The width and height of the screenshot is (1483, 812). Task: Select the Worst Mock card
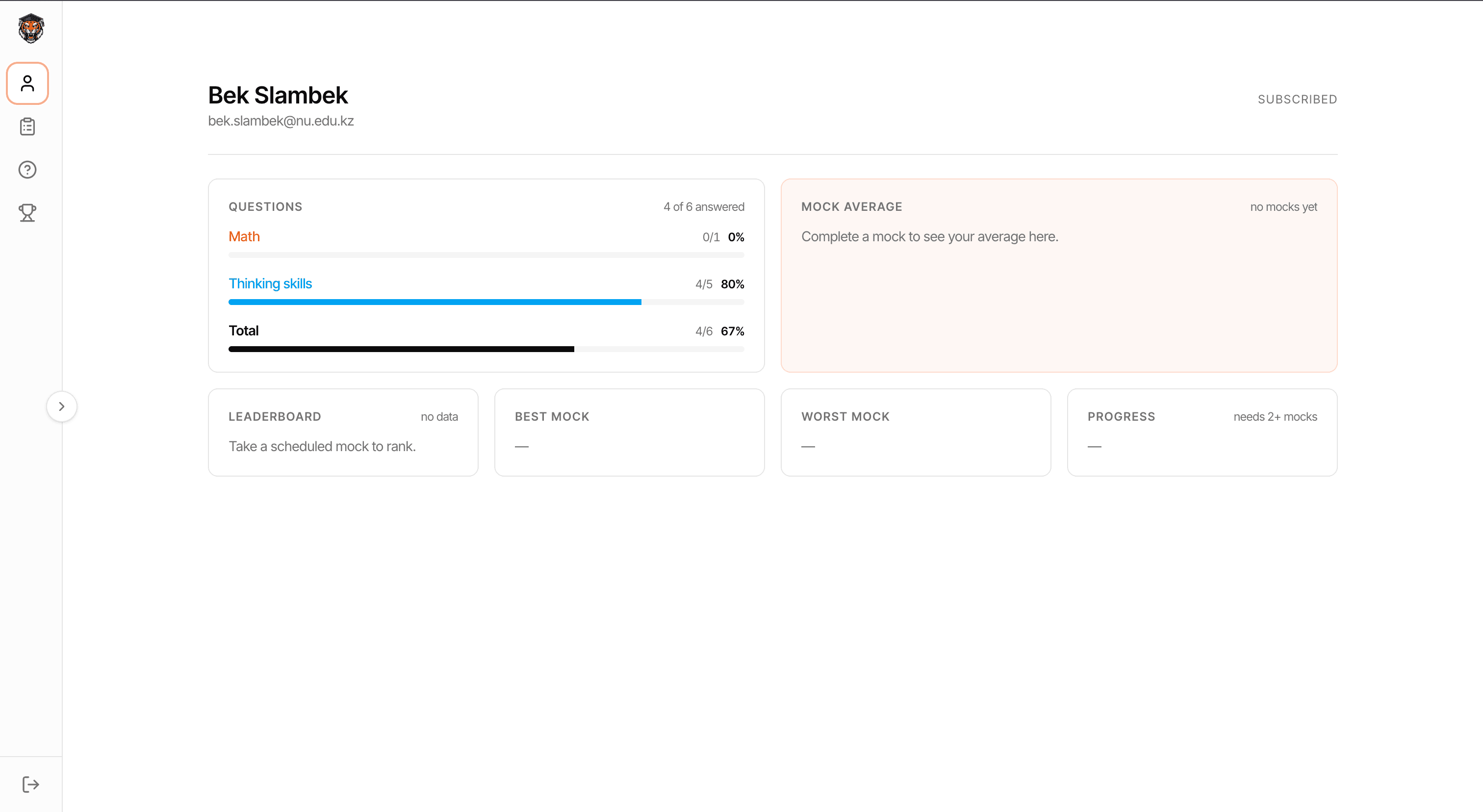point(916,432)
